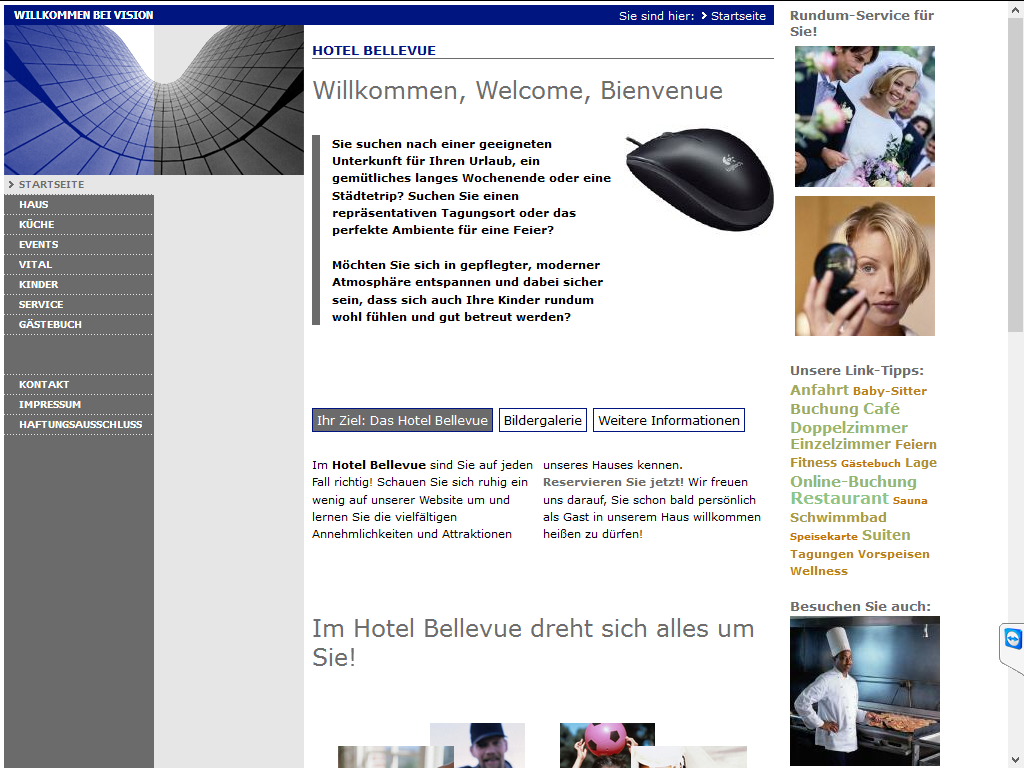
Task: Click the Restaurant tag link
Action: coord(839,498)
